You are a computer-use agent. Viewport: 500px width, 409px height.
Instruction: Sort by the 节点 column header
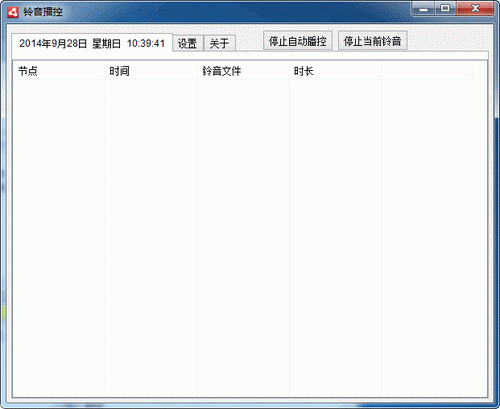(x=60, y=71)
